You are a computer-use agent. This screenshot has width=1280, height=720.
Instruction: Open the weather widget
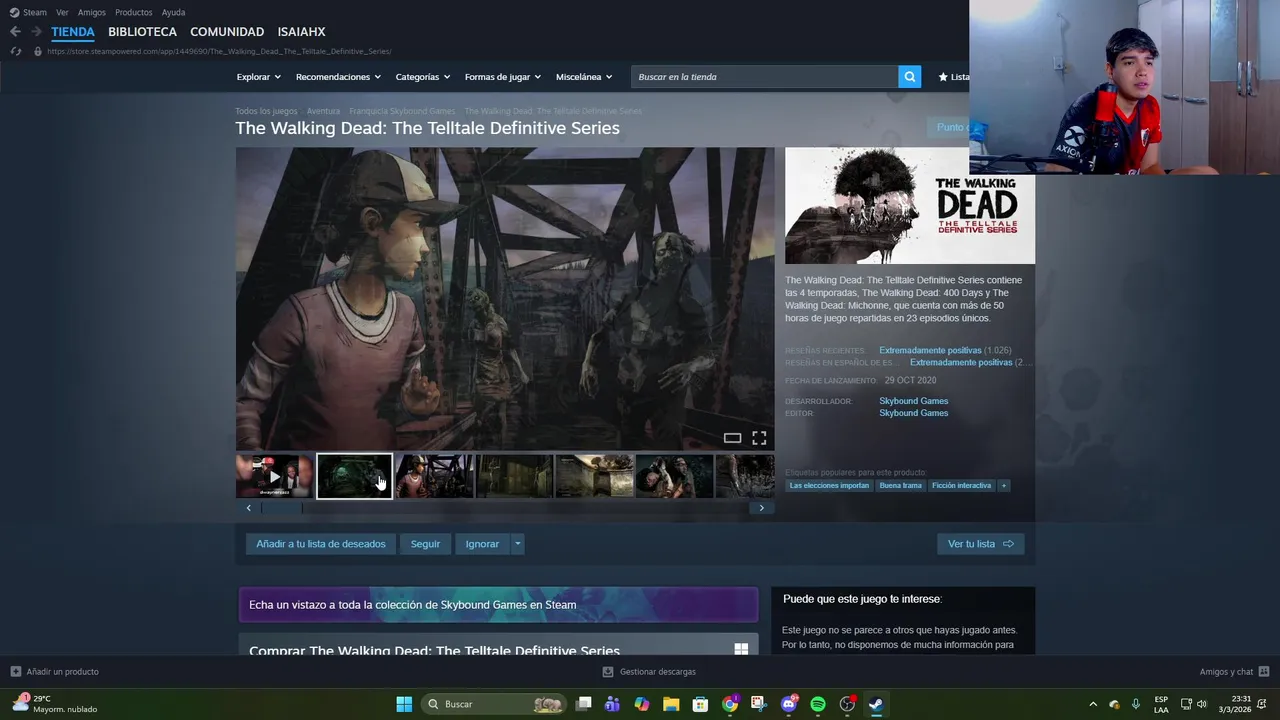coord(55,704)
